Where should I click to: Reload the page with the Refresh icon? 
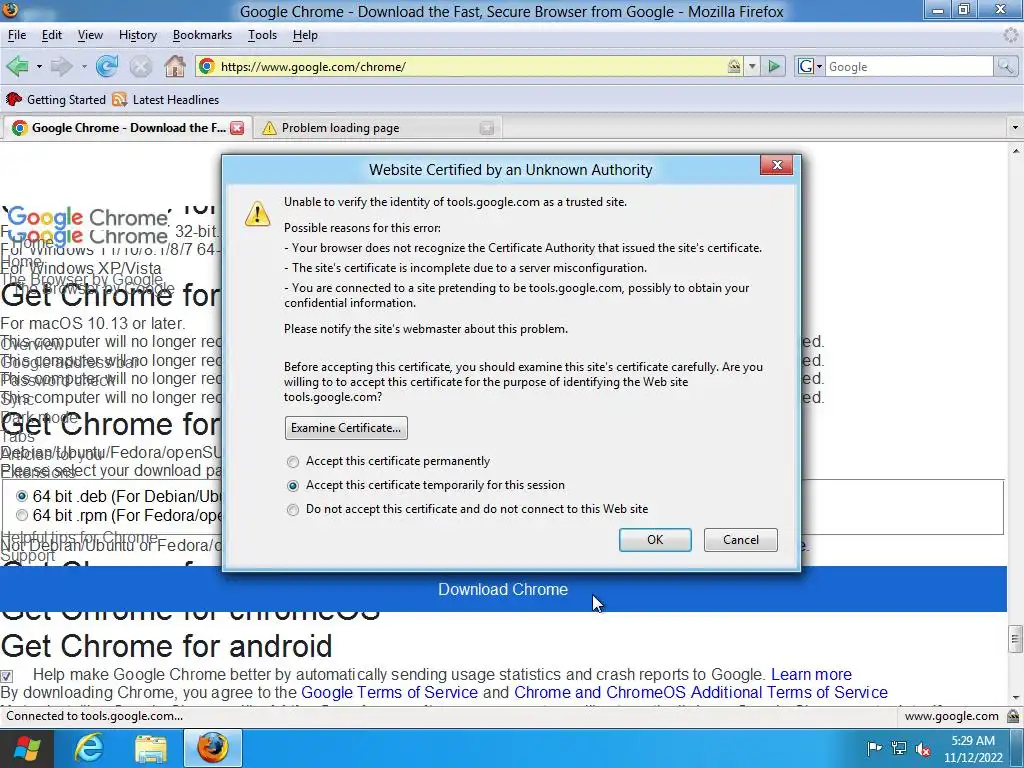coord(107,66)
